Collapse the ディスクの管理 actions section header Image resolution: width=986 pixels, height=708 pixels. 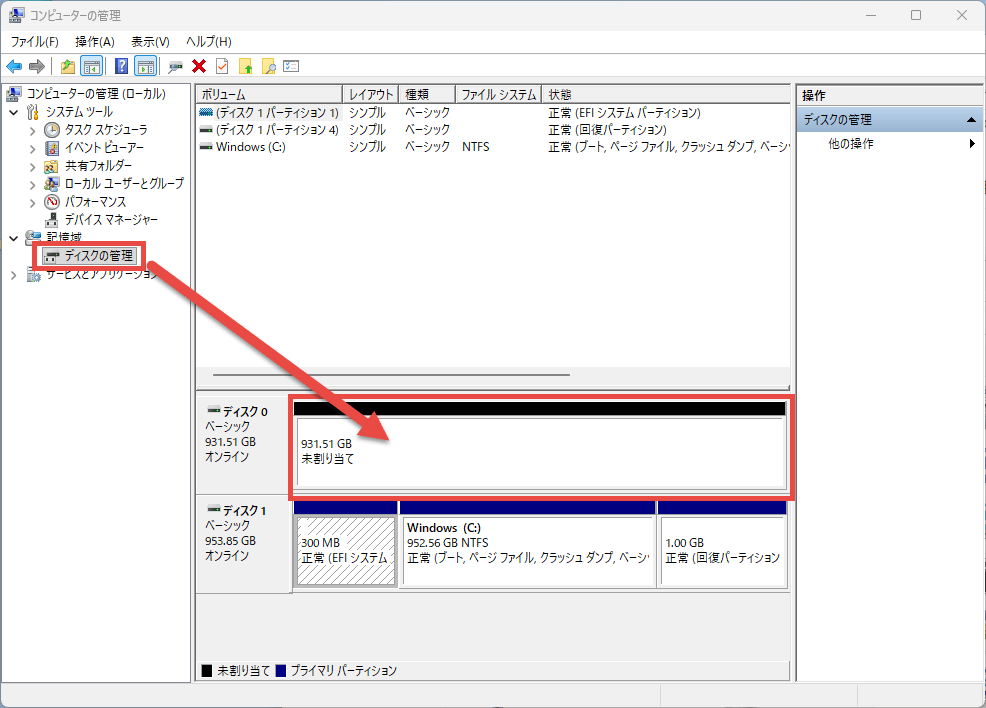pos(969,120)
